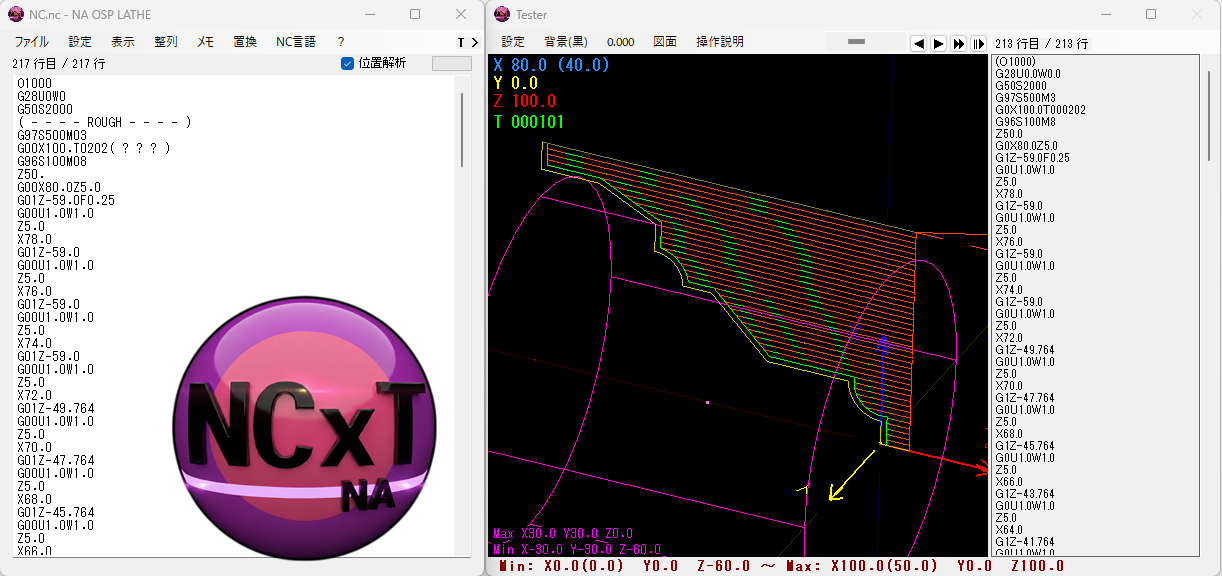Screen dimensions: 1222x576
Task: Click the NC.nc window app icon
Action: coord(16,14)
